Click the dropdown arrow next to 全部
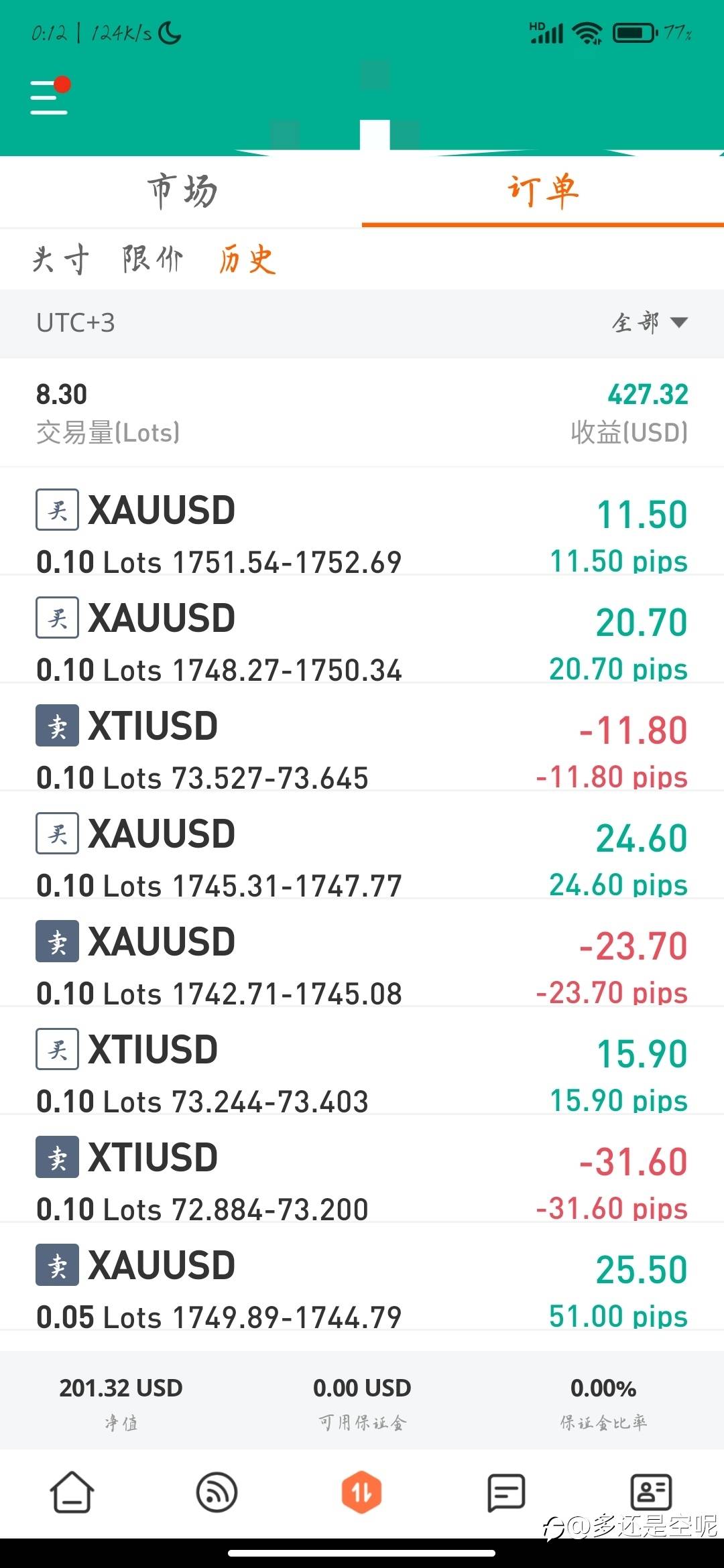The width and height of the screenshot is (724, 1568). coord(678,323)
